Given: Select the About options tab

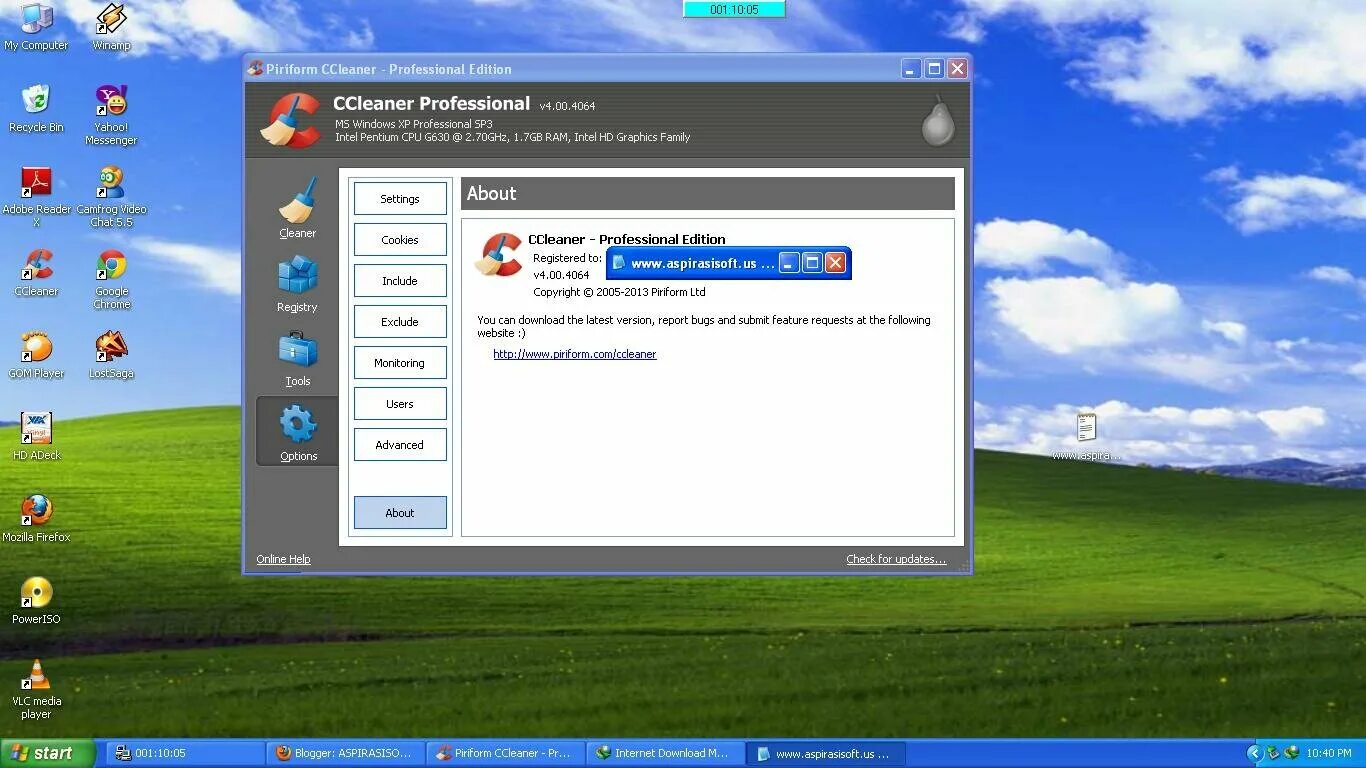Looking at the screenshot, I should click(400, 513).
